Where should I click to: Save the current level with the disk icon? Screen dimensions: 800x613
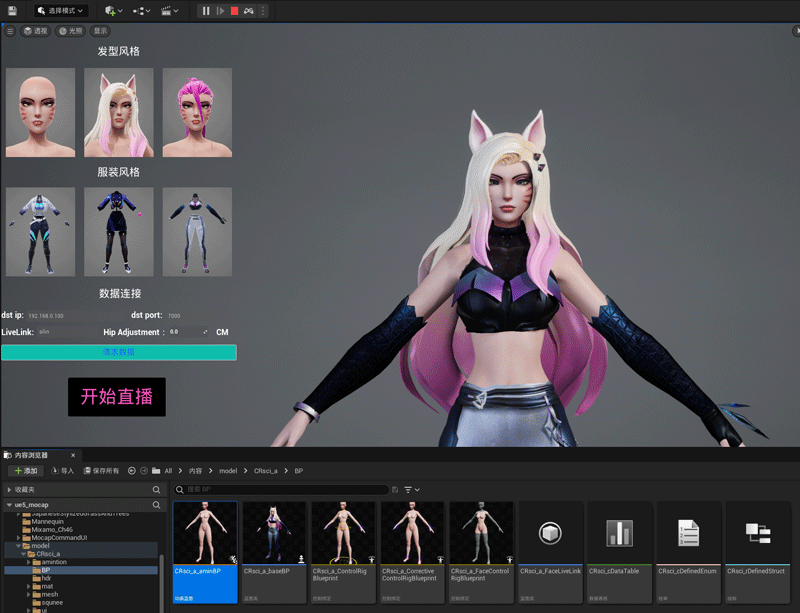coord(12,10)
